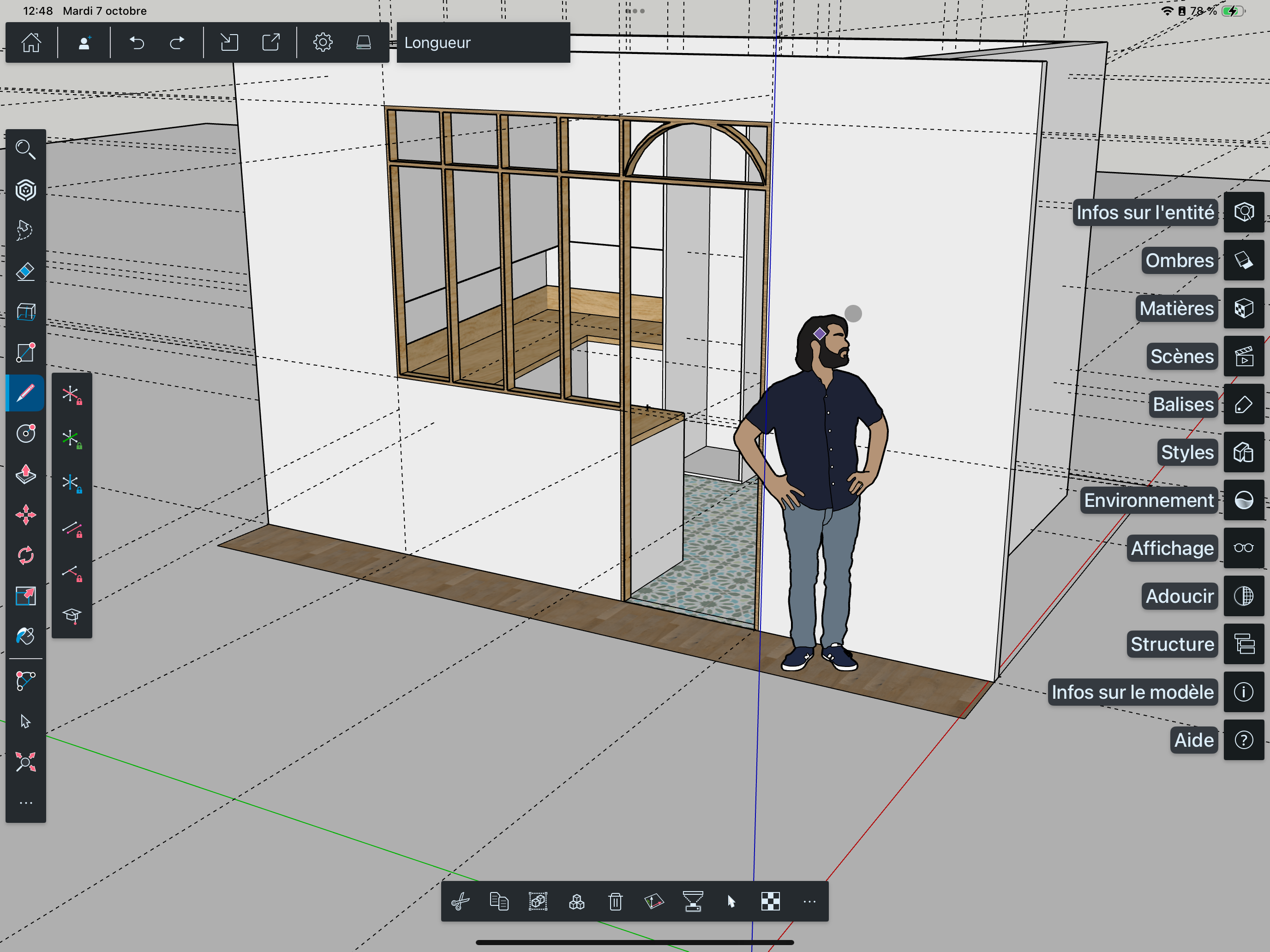
Task: Redo the last undone action
Action: [177, 42]
